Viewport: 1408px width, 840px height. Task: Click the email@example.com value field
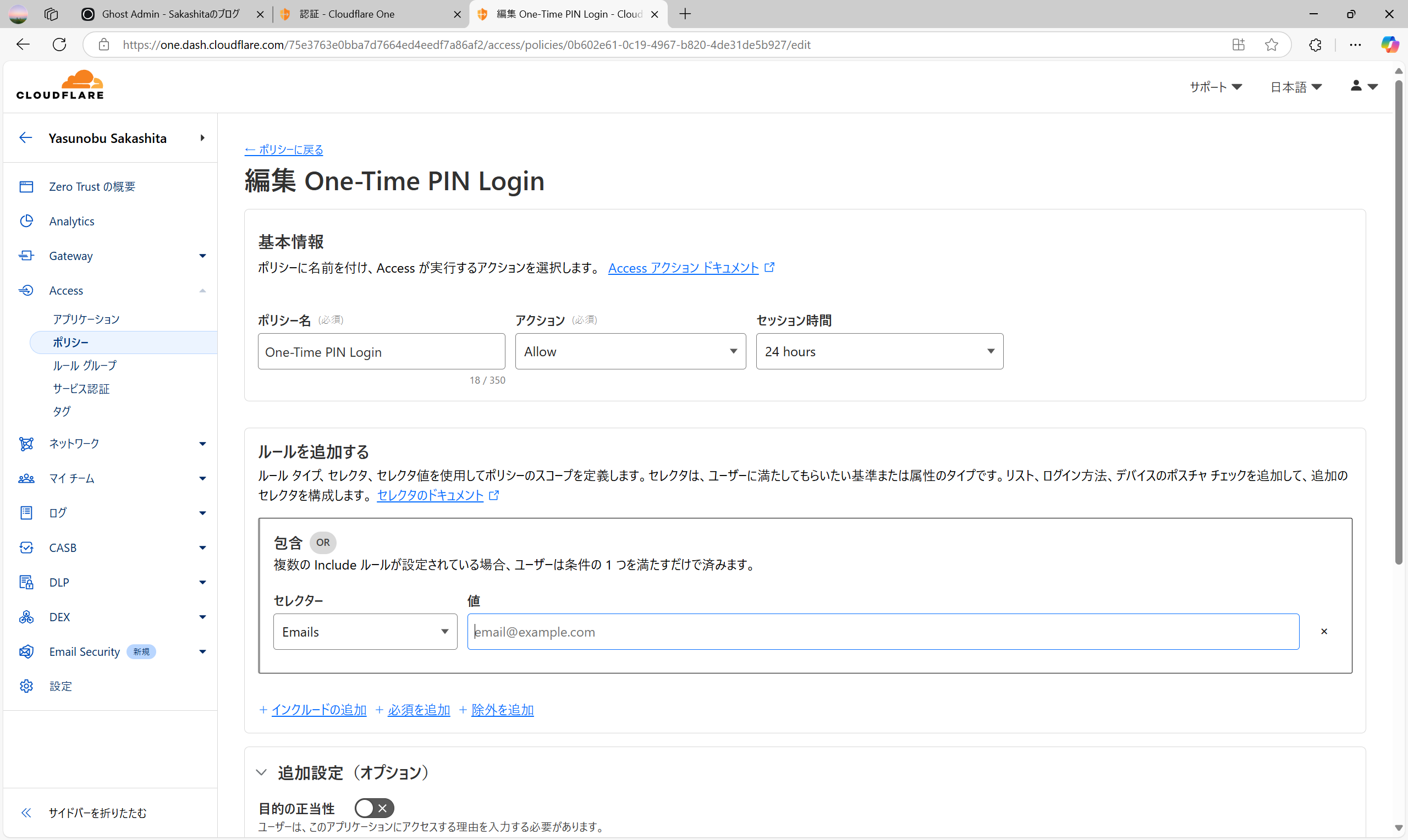coord(883,632)
